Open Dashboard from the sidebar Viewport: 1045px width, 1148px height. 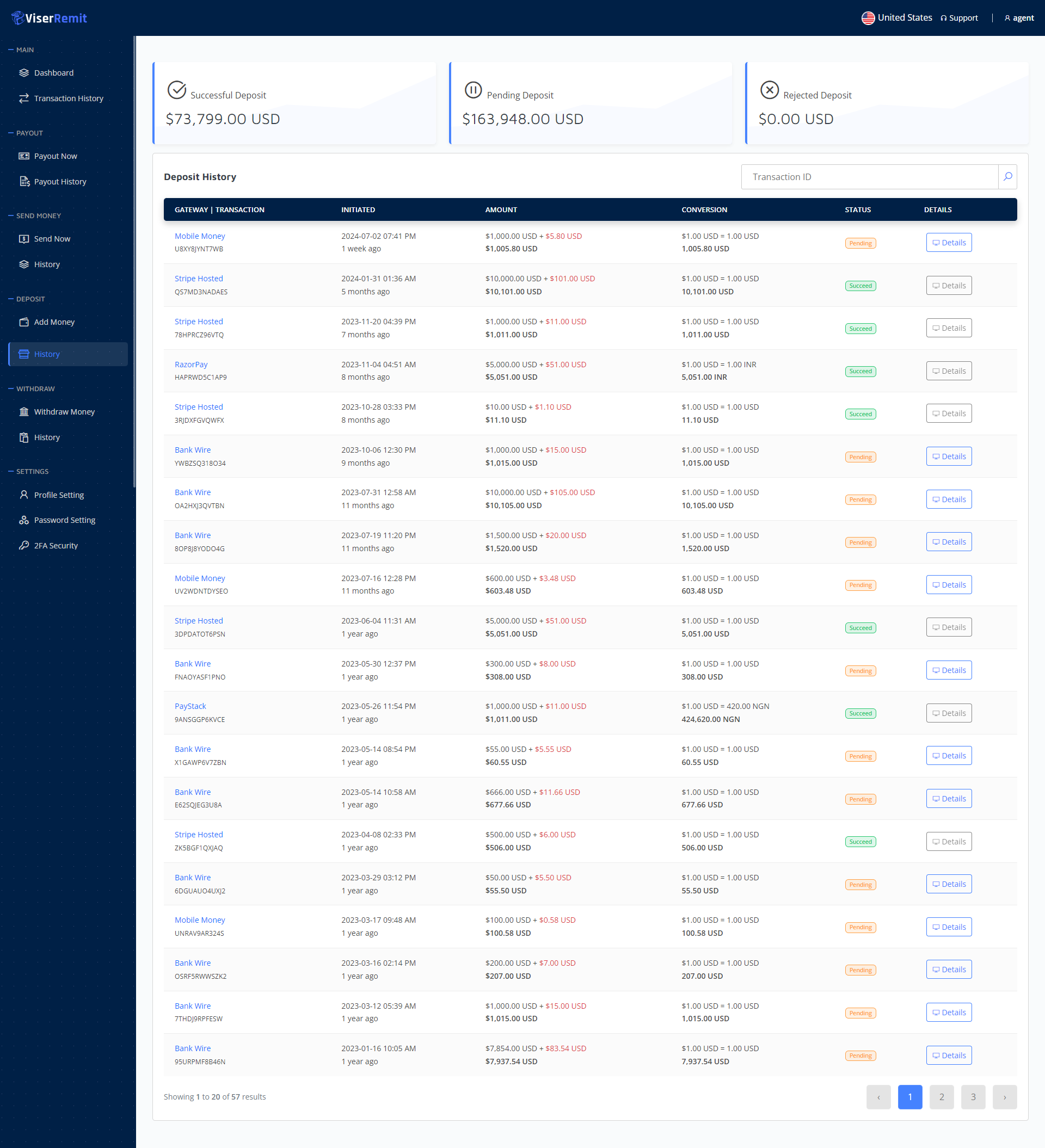[x=53, y=73]
